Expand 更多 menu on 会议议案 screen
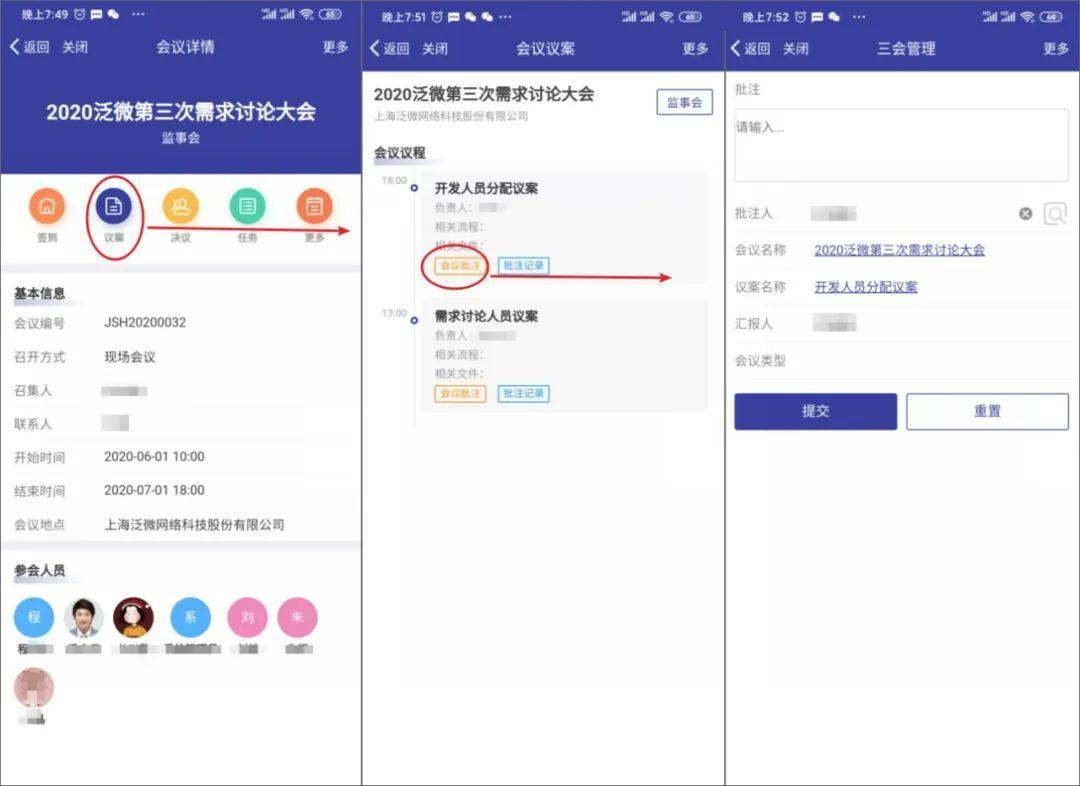 (x=695, y=47)
